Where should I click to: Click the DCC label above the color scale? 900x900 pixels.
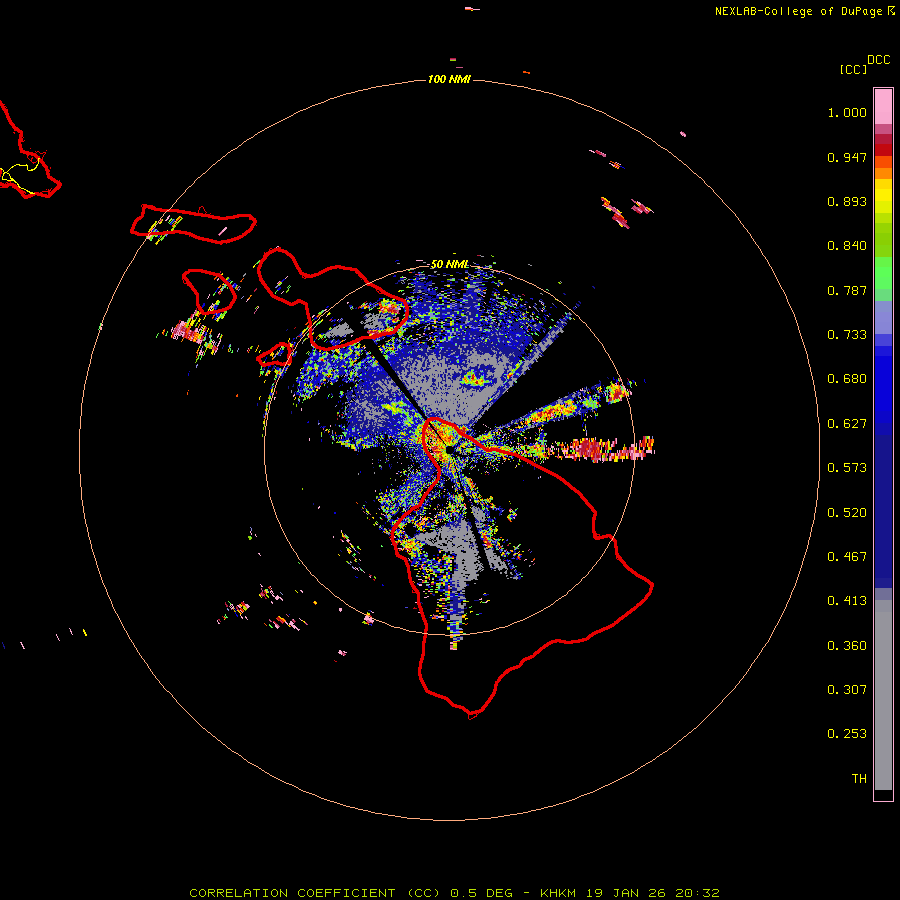[879, 60]
